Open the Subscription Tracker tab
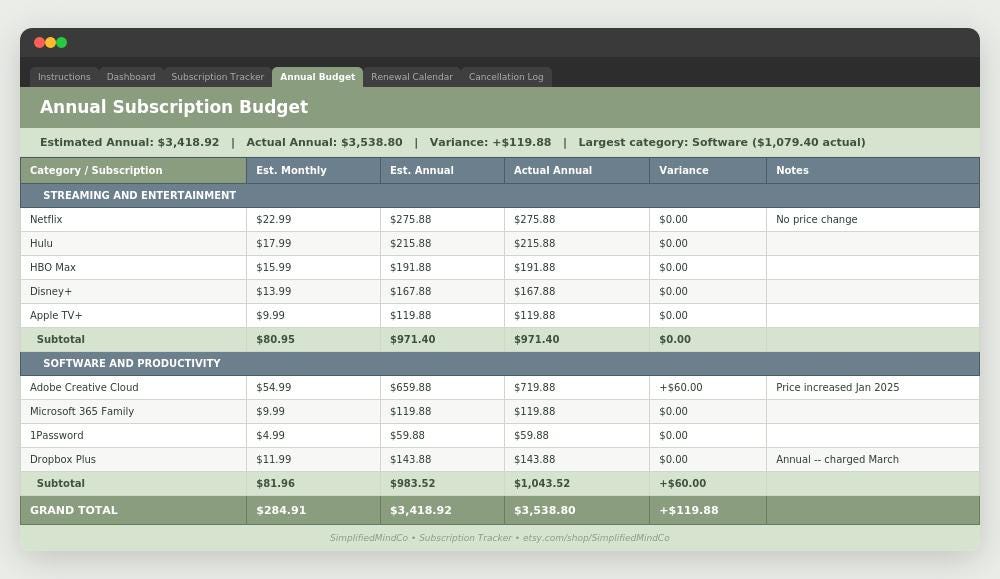1000x579 pixels. coord(217,77)
